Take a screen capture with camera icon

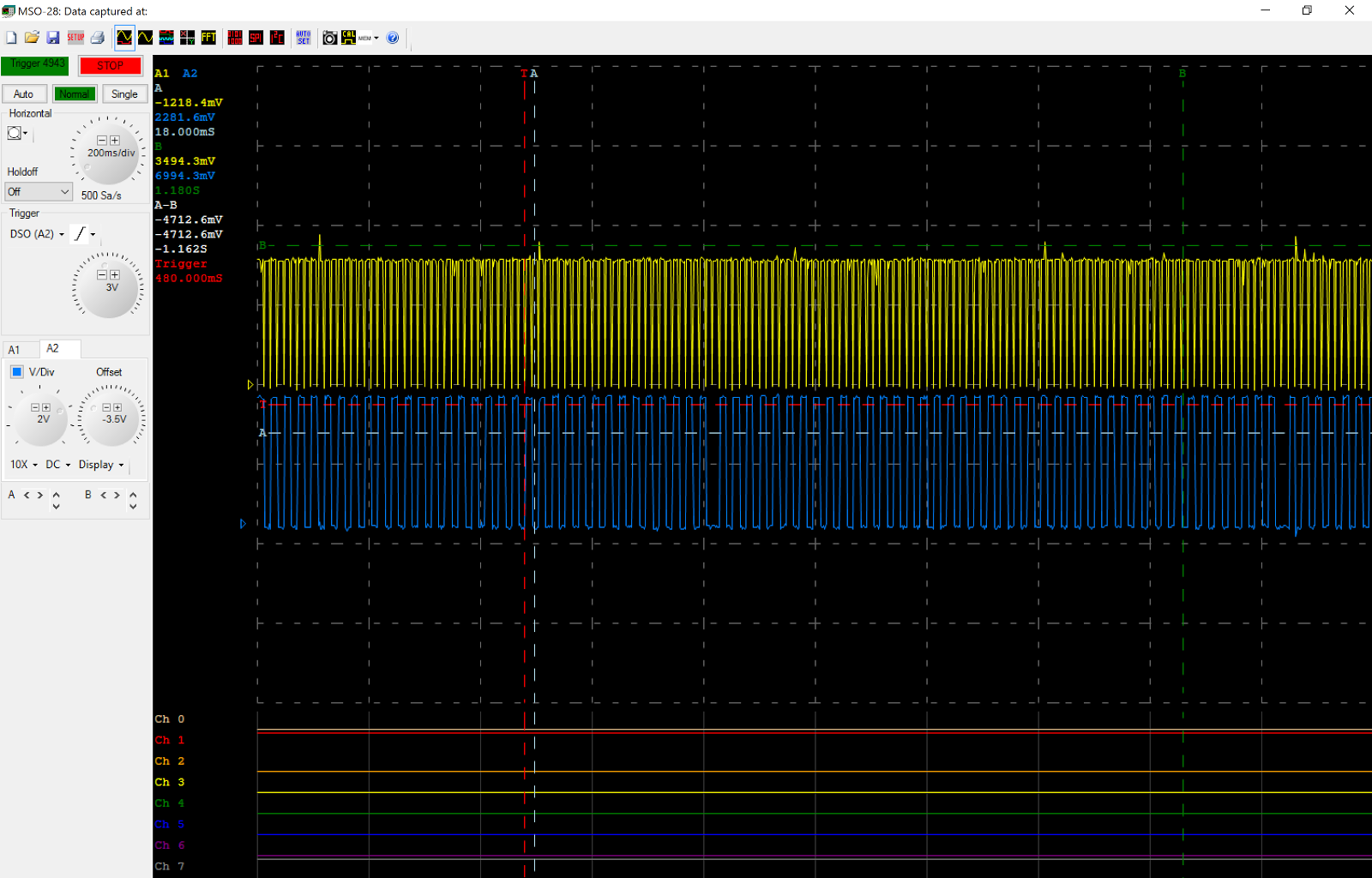[330, 37]
